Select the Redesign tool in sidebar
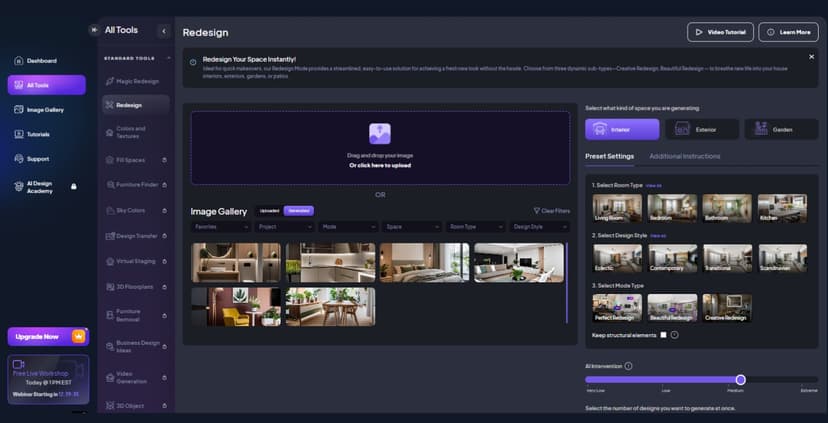The height and width of the screenshot is (423, 828). pyautogui.click(x=136, y=105)
